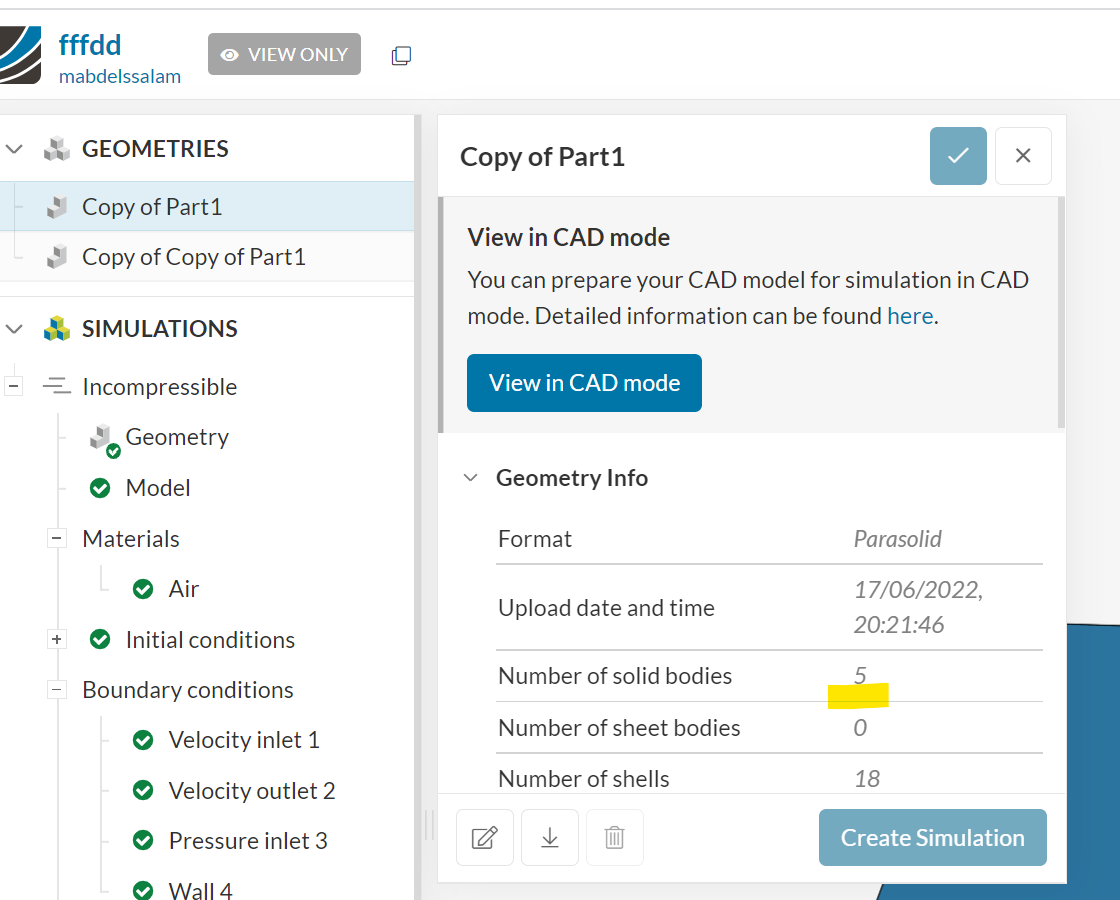1120x900 pixels.
Task: Select Copy of Copy of Part1 geometry
Action: [x=193, y=257]
